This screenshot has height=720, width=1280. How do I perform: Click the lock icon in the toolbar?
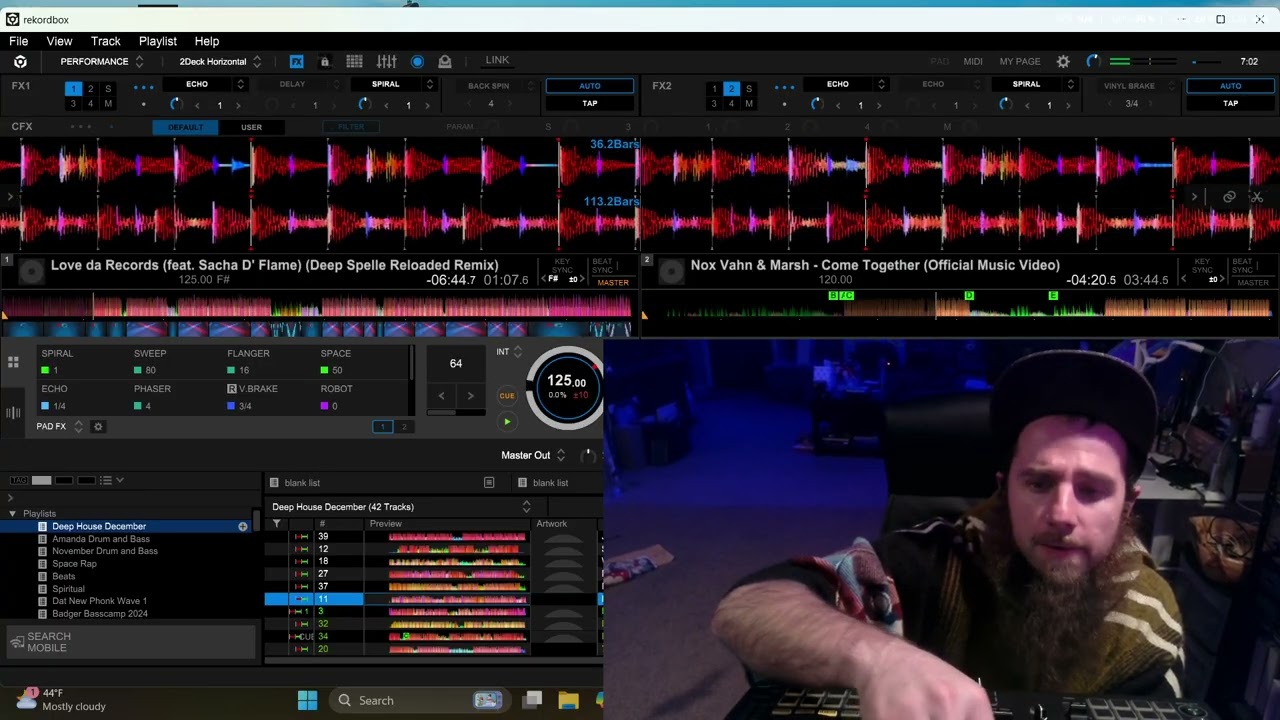324,62
